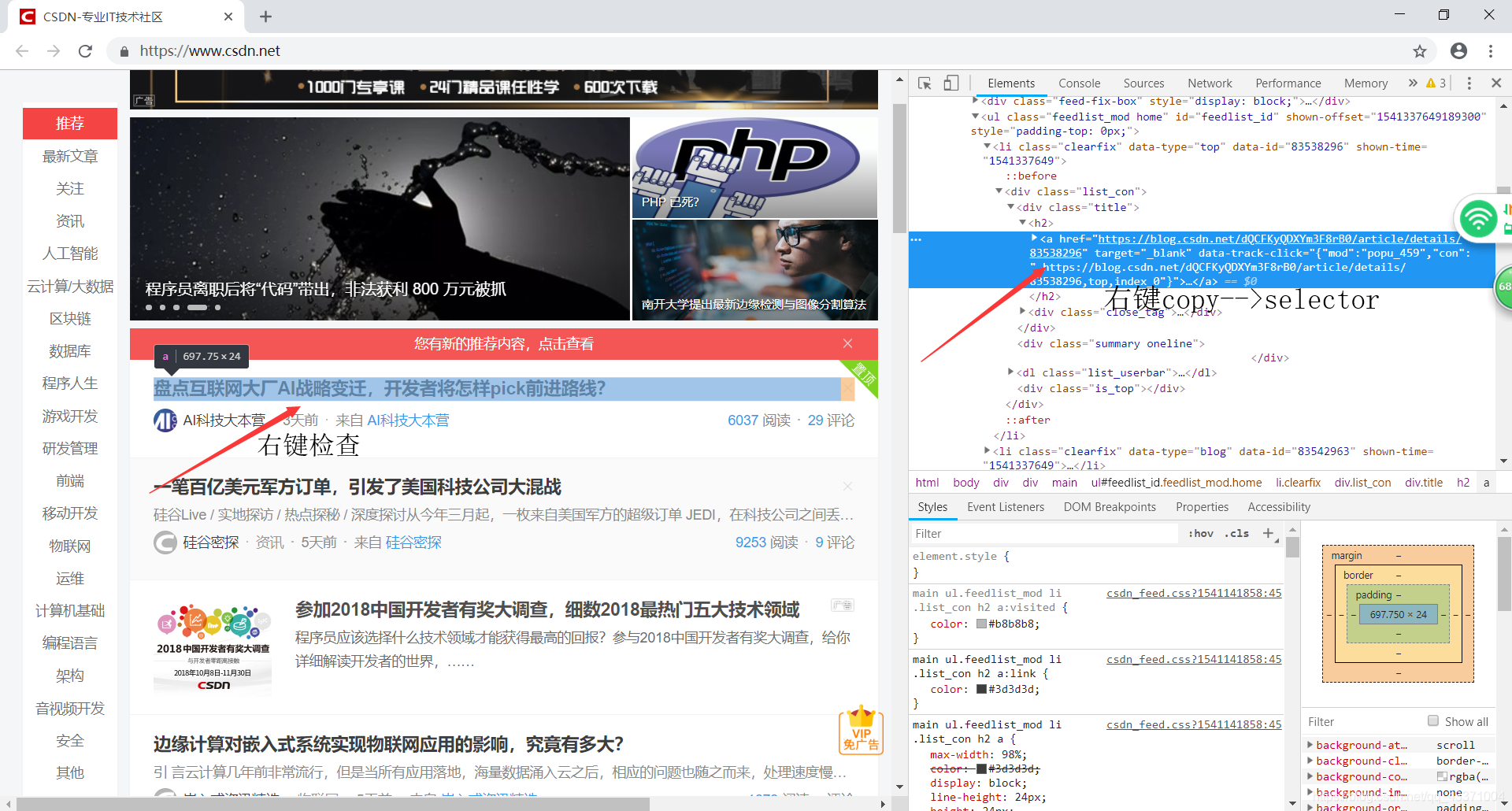The image size is (1512, 811).
Task: Expand the dl list_userbar node
Action: tap(1010, 372)
